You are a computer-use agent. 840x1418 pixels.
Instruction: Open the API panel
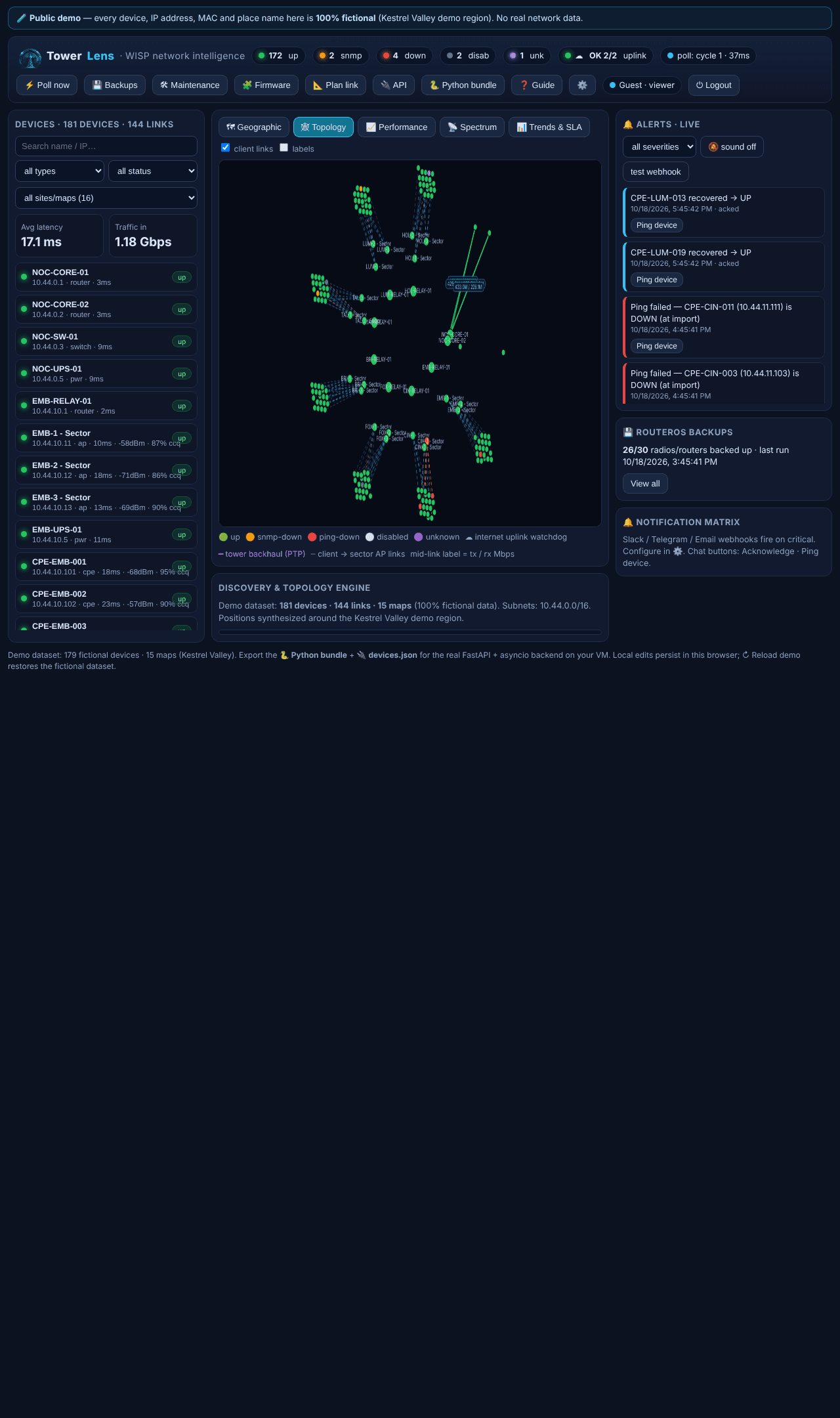(394, 85)
